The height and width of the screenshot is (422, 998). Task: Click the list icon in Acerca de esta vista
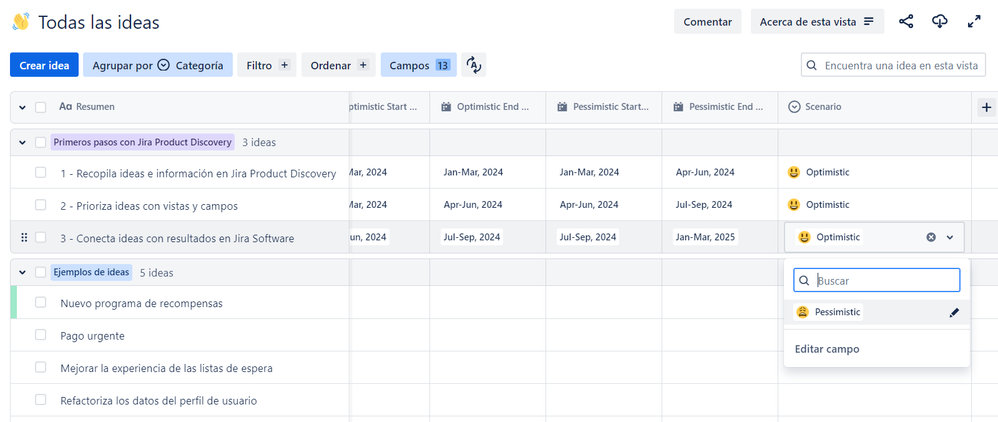(869, 22)
